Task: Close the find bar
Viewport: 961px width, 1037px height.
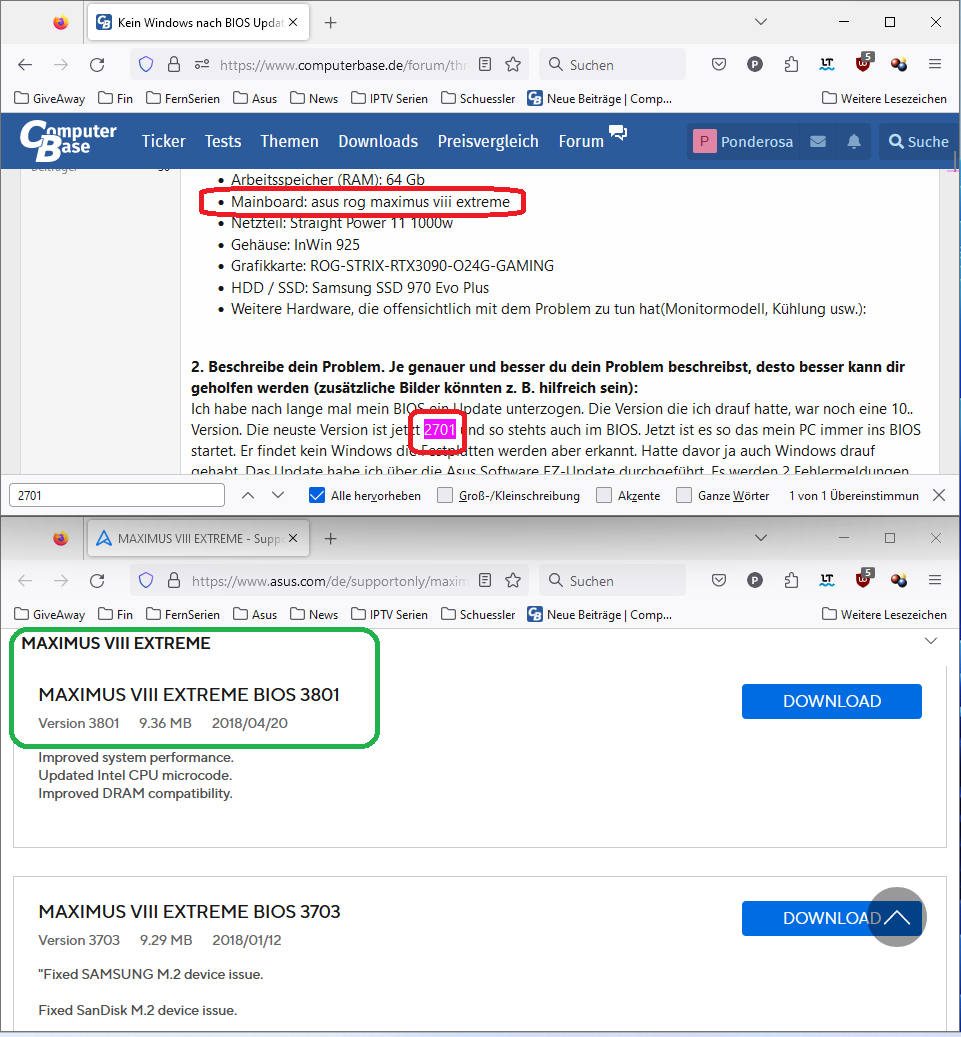Action: click(x=939, y=495)
